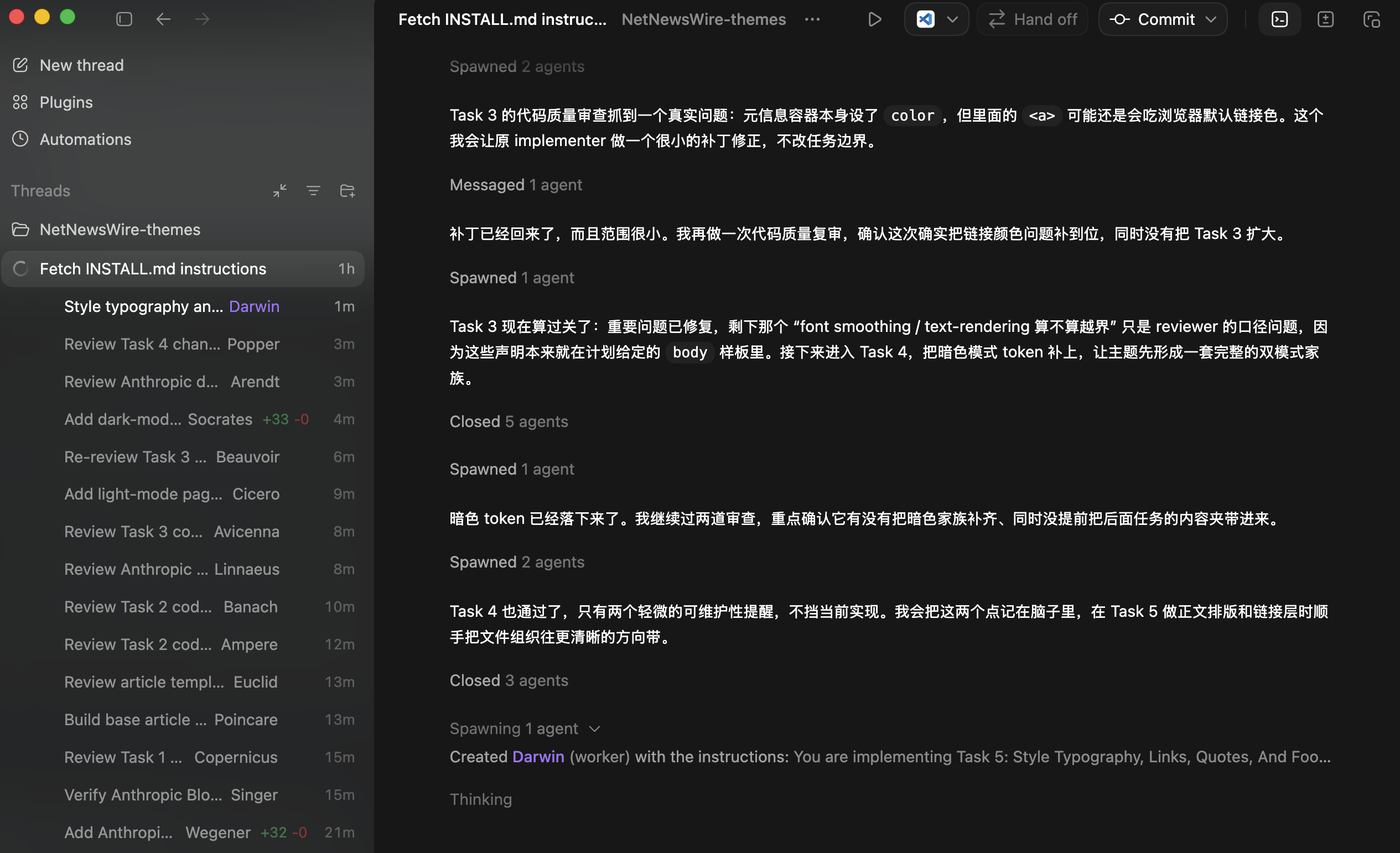
Task: Click the Hand off button
Action: point(1033,19)
